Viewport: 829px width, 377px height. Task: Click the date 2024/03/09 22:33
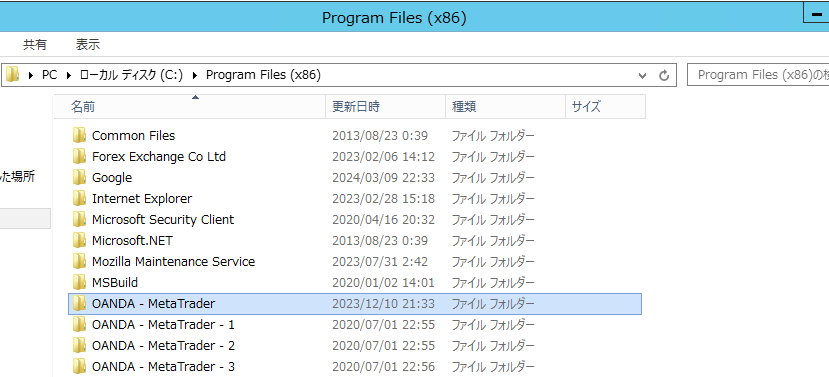[383, 178]
